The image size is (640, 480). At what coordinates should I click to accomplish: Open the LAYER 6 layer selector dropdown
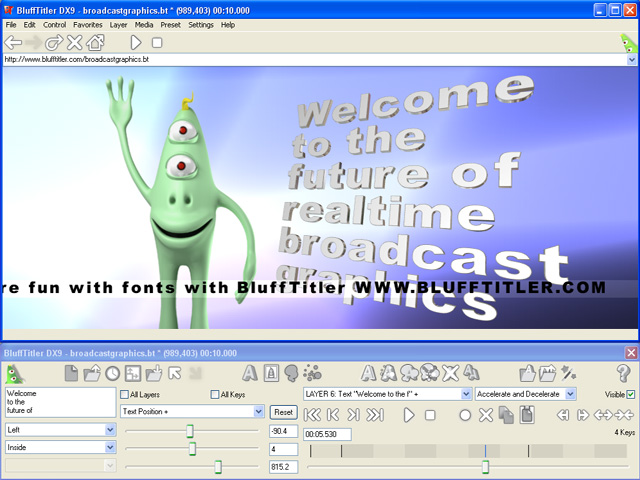point(466,394)
